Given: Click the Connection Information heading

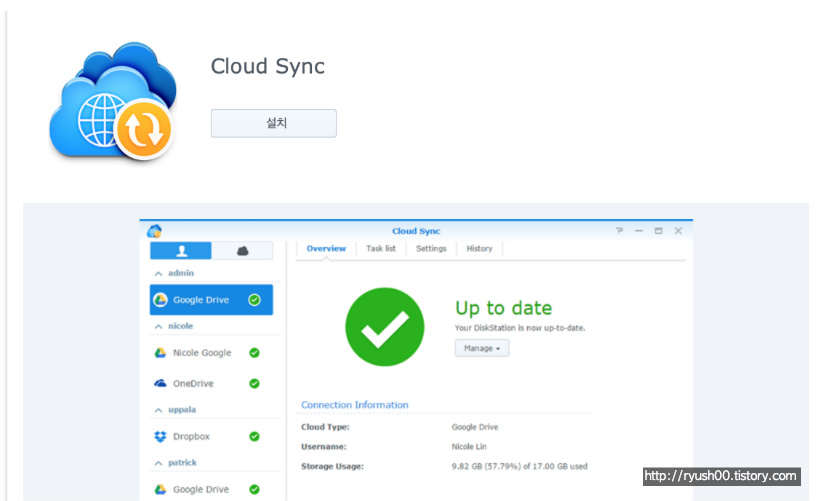Looking at the screenshot, I should click(x=355, y=405).
